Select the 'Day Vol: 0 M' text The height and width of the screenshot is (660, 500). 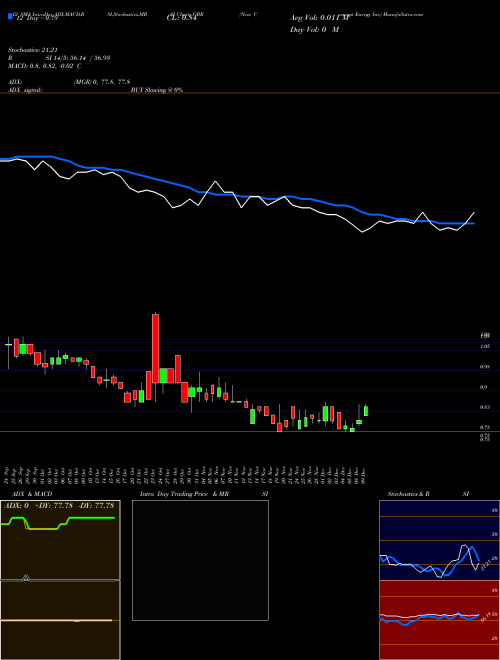tap(314, 29)
